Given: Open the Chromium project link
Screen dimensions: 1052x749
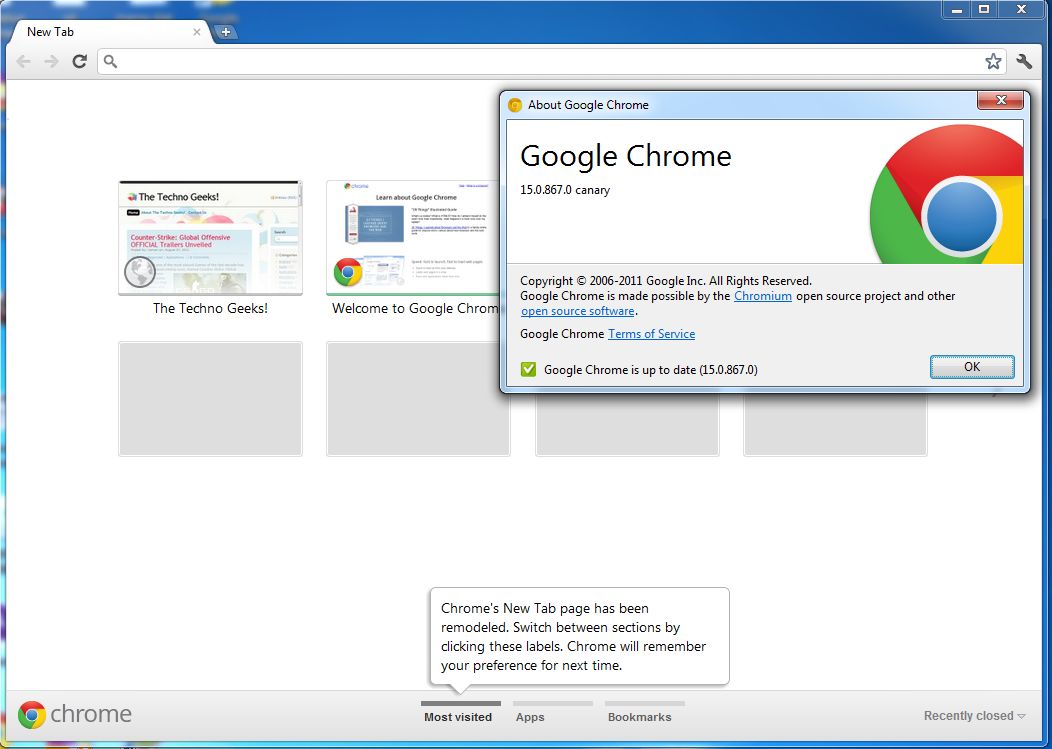Looking at the screenshot, I should [x=763, y=296].
